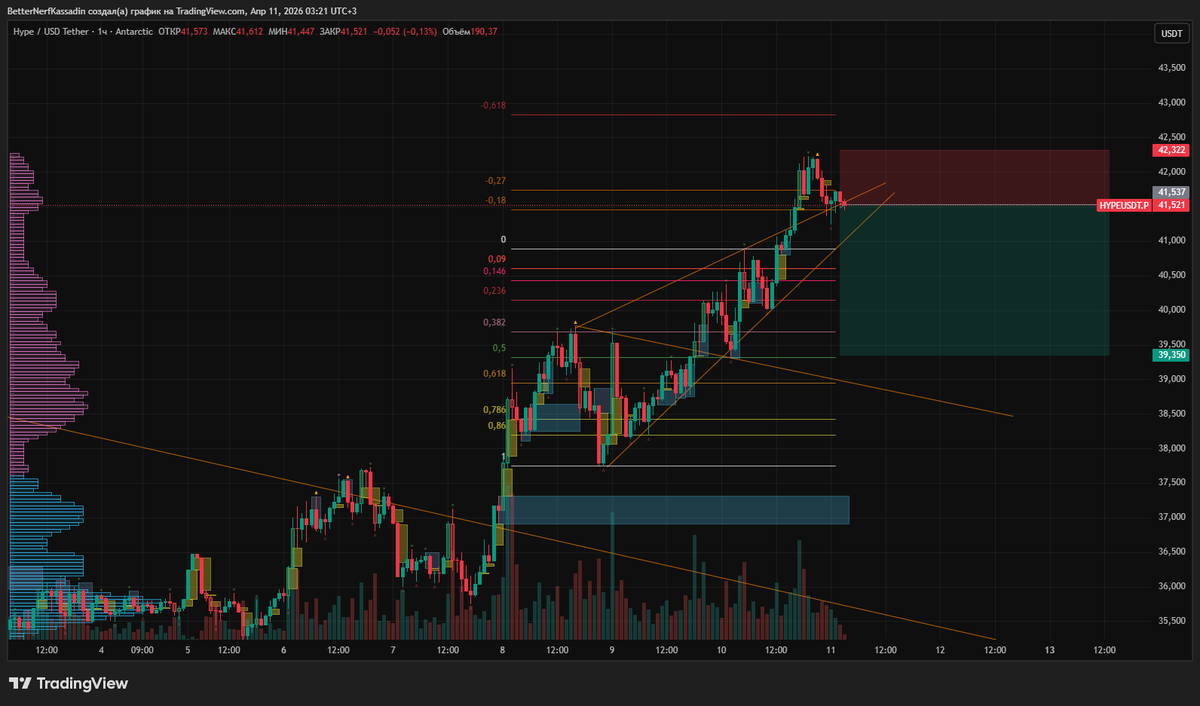Select the red stop-loss zone of the short position

(x=974, y=177)
